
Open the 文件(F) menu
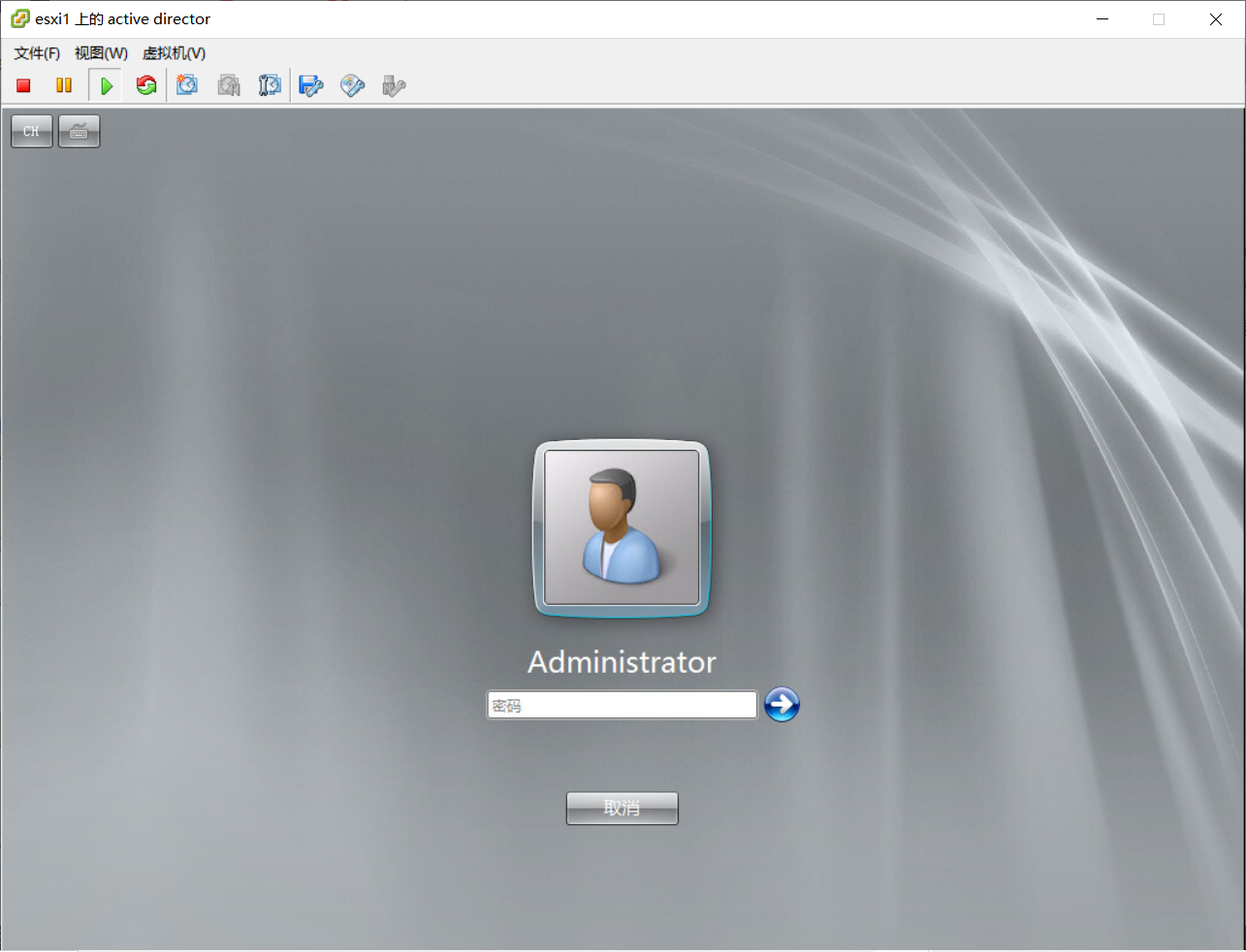37,53
